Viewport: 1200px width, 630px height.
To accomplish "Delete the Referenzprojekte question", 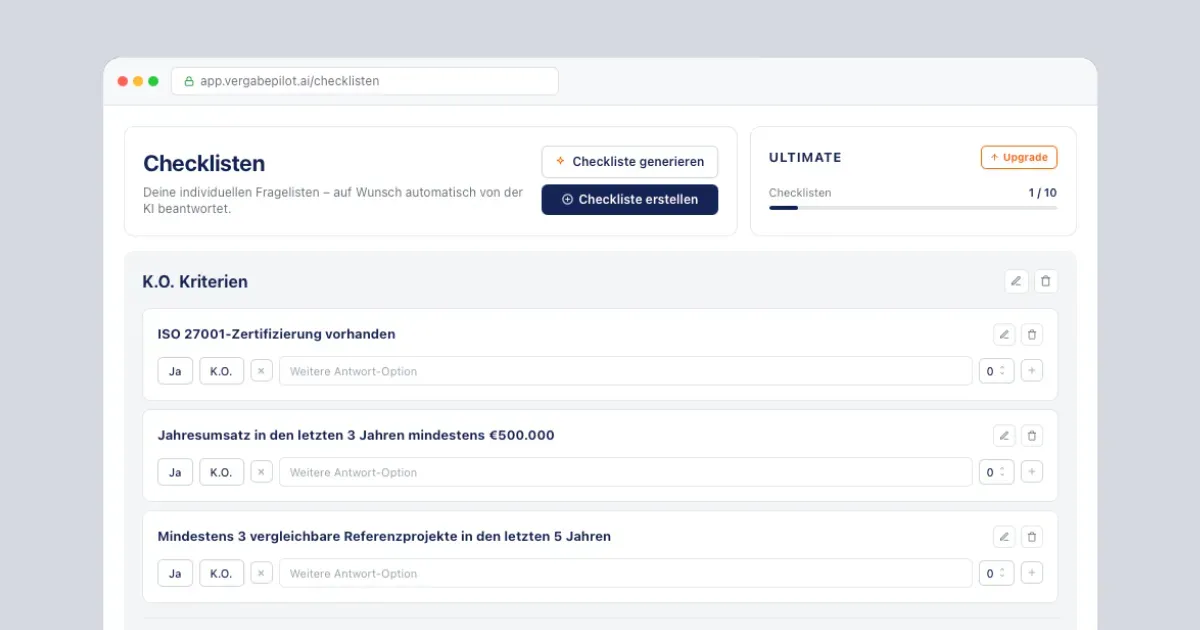I will [1032, 536].
